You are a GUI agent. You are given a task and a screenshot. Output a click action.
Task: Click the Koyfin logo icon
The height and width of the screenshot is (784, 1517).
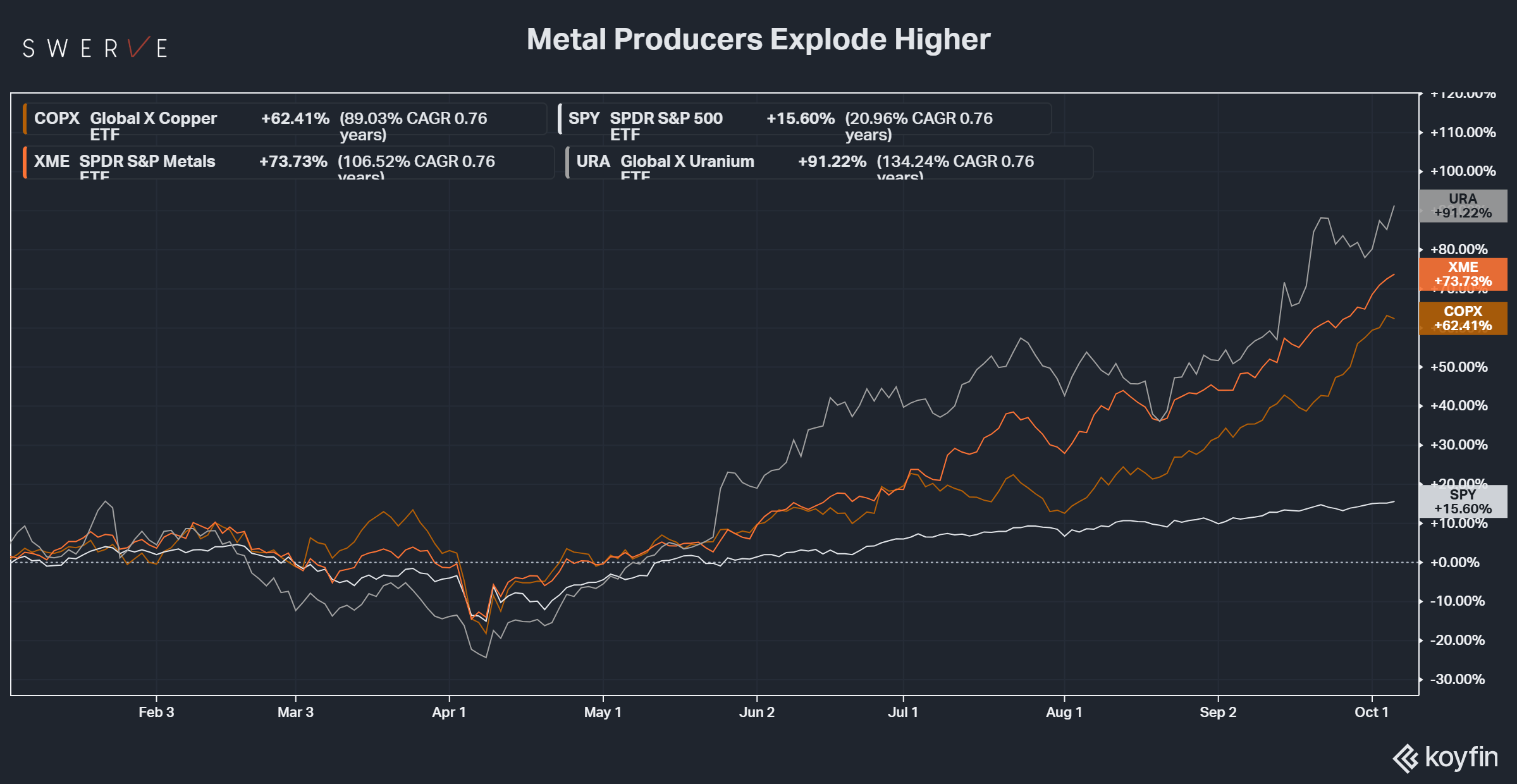point(1405,758)
